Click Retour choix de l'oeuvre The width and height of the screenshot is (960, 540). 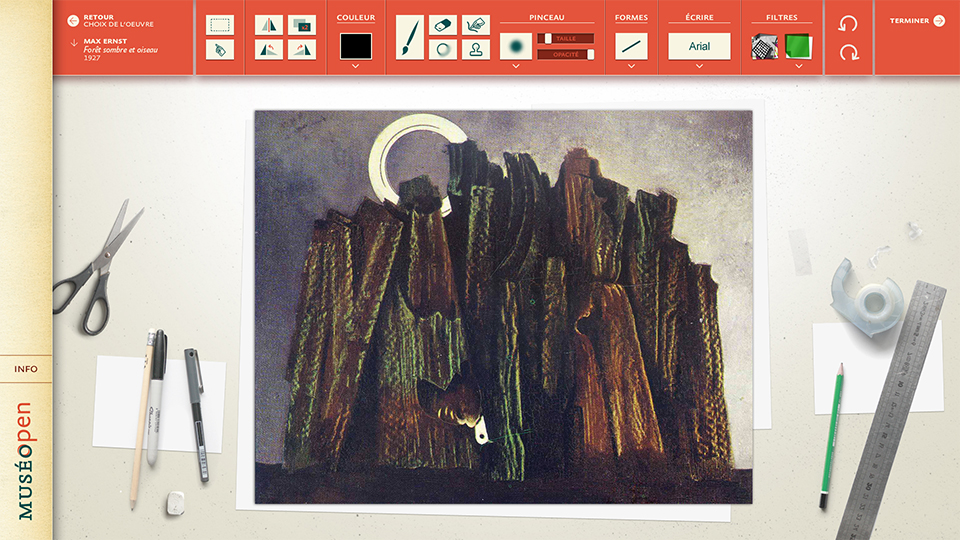(119, 21)
